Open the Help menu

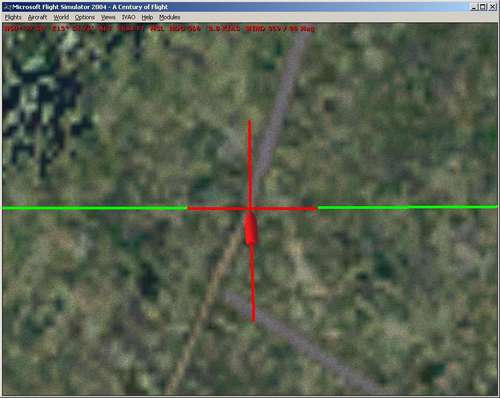(147, 17)
